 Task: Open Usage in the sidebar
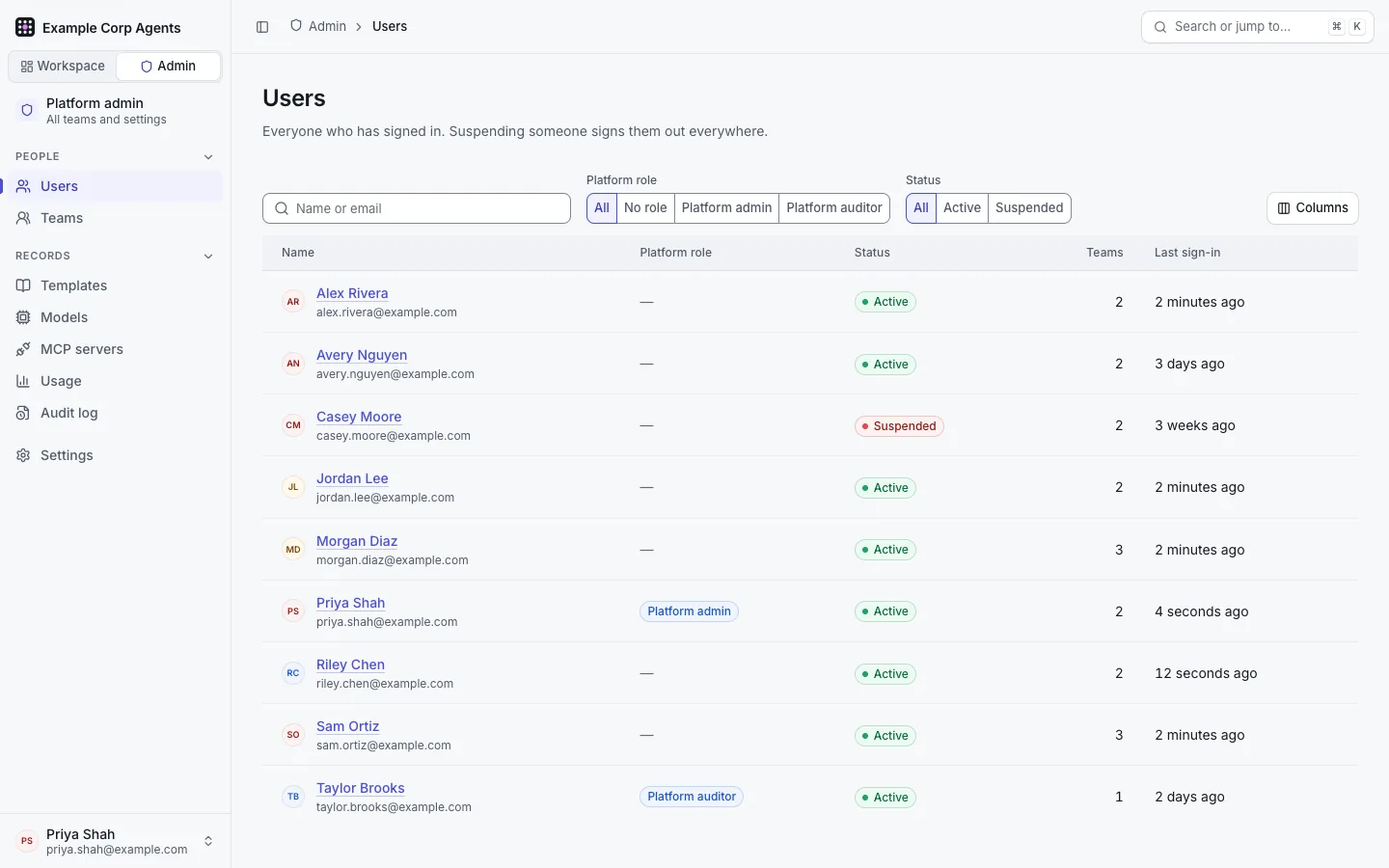pos(116,381)
